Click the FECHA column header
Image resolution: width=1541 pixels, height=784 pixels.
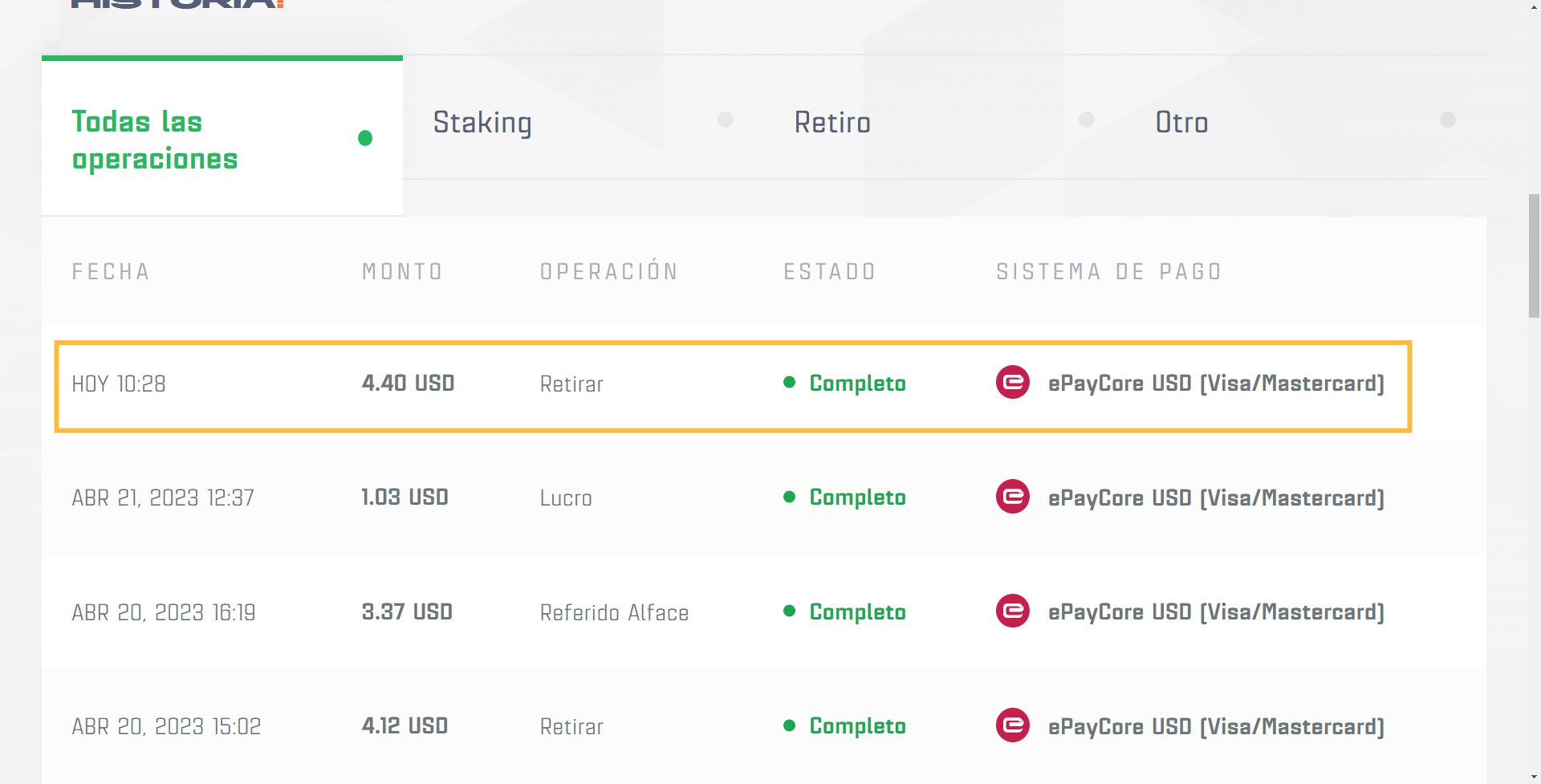(x=110, y=271)
